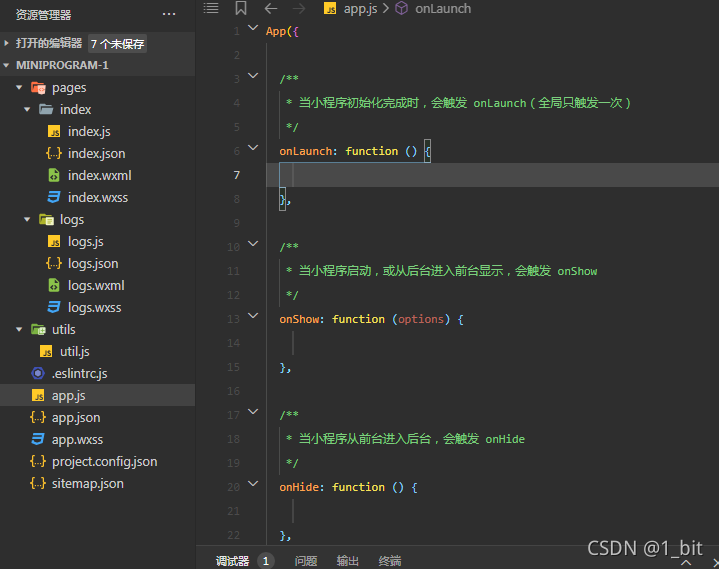The width and height of the screenshot is (719, 569).
Task: Fold the onShow function at line 13
Action: point(253,315)
